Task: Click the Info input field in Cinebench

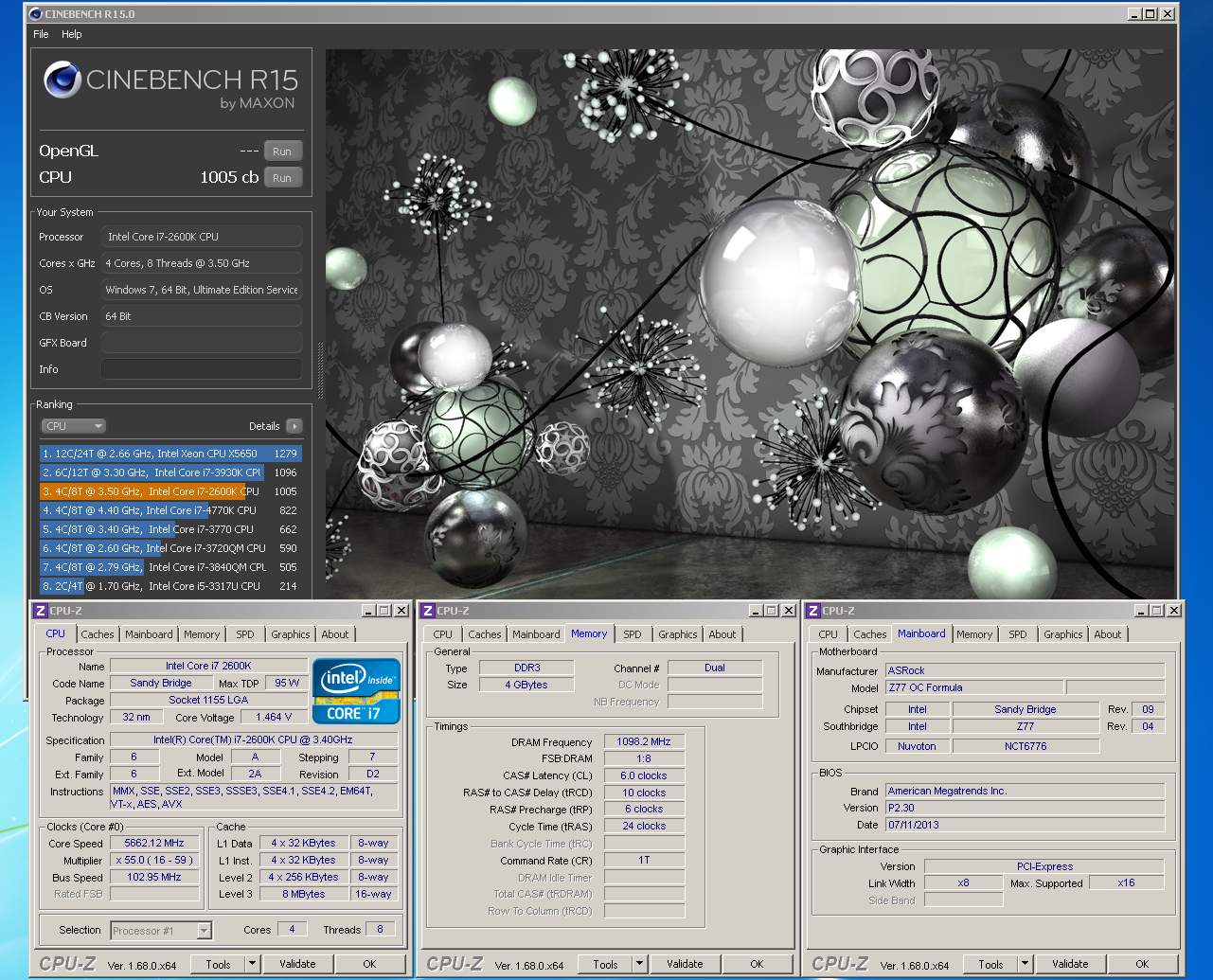Action: [x=202, y=369]
